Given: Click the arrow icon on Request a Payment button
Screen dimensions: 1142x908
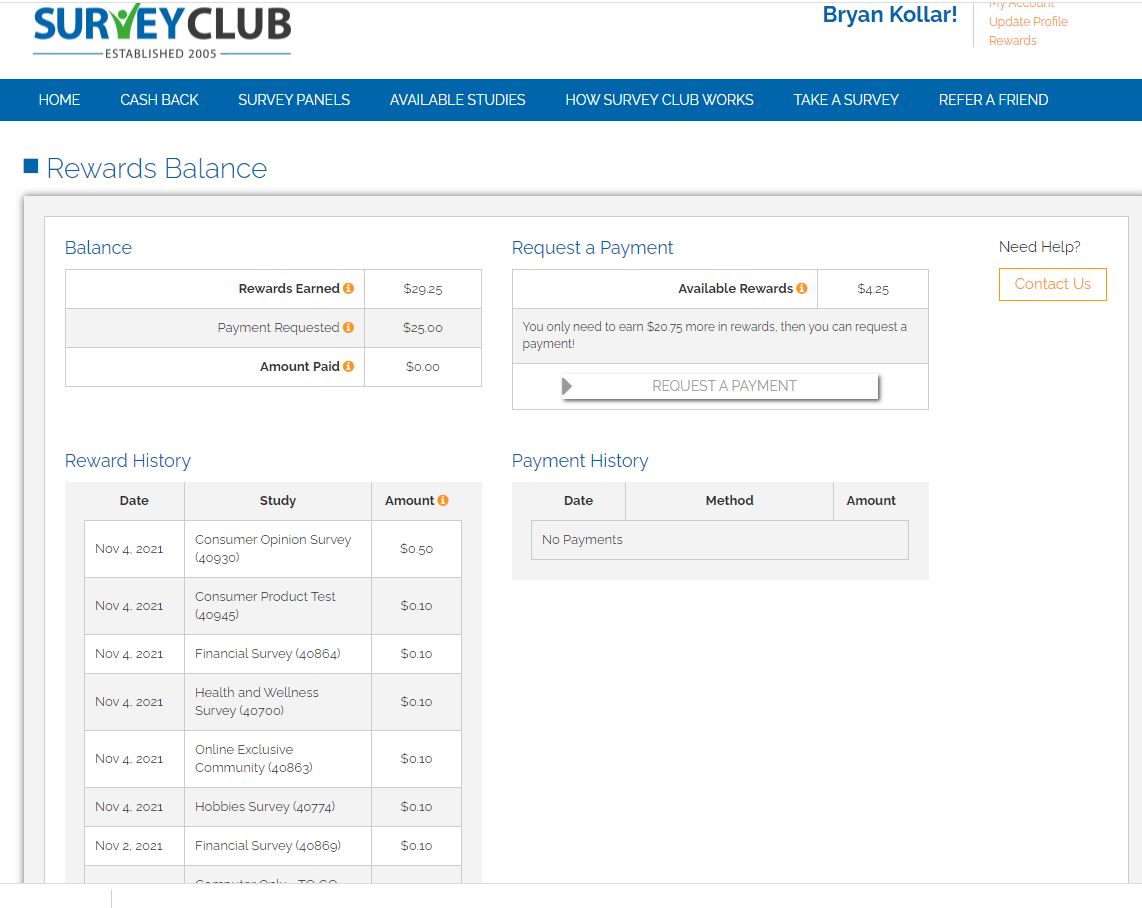Looking at the screenshot, I should point(567,385).
